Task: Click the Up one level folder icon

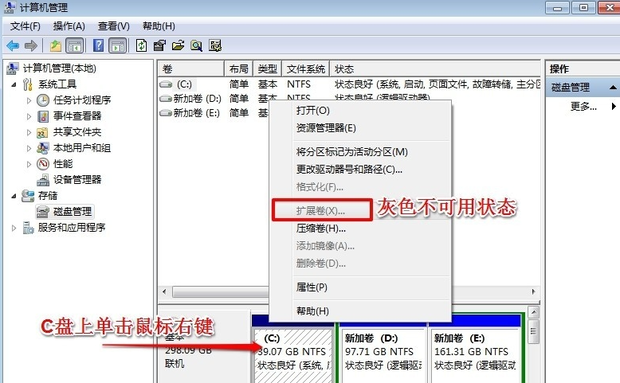Action: tap(55, 46)
